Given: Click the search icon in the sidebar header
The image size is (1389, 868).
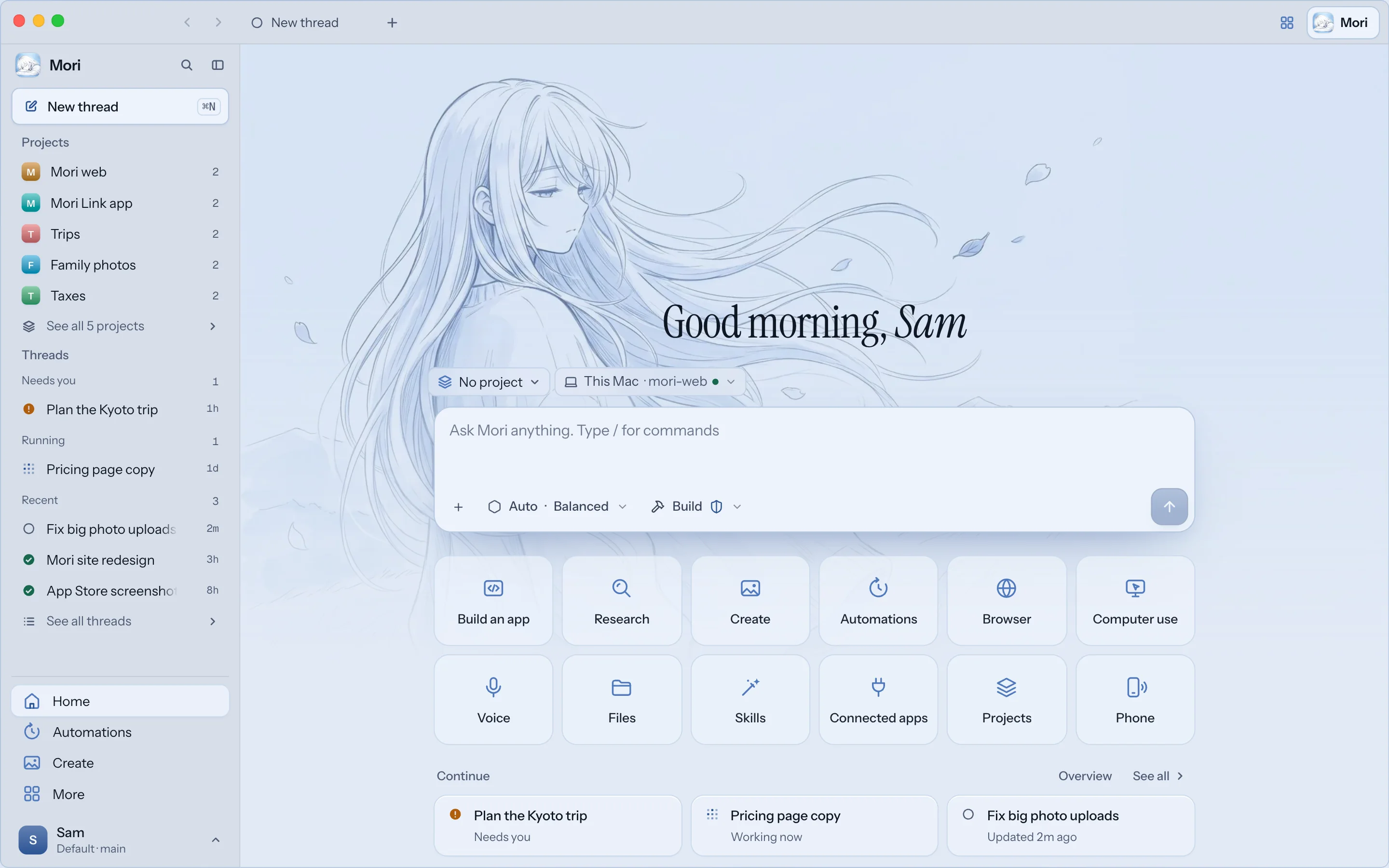Looking at the screenshot, I should (x=187, y=65).
